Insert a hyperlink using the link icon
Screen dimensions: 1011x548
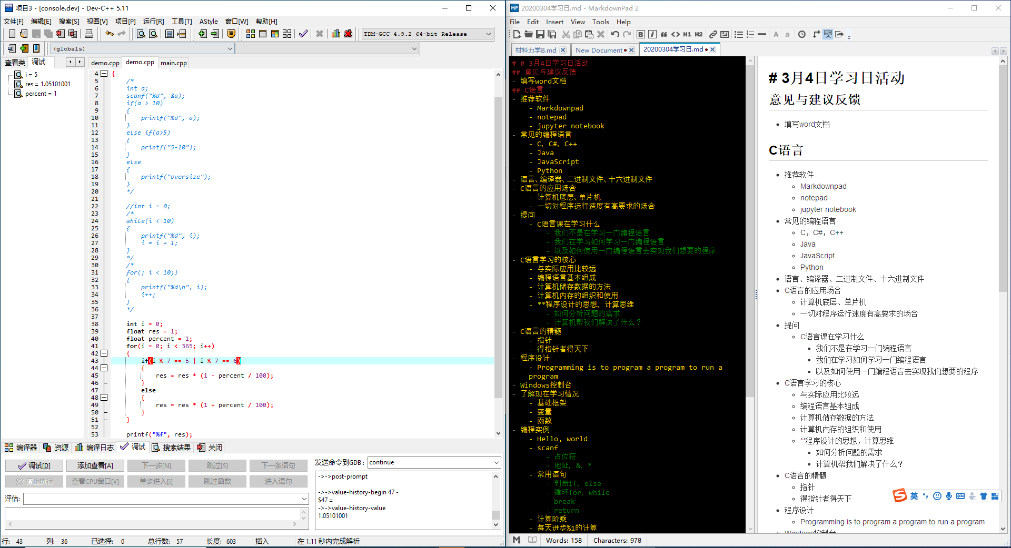click(712, 34)
